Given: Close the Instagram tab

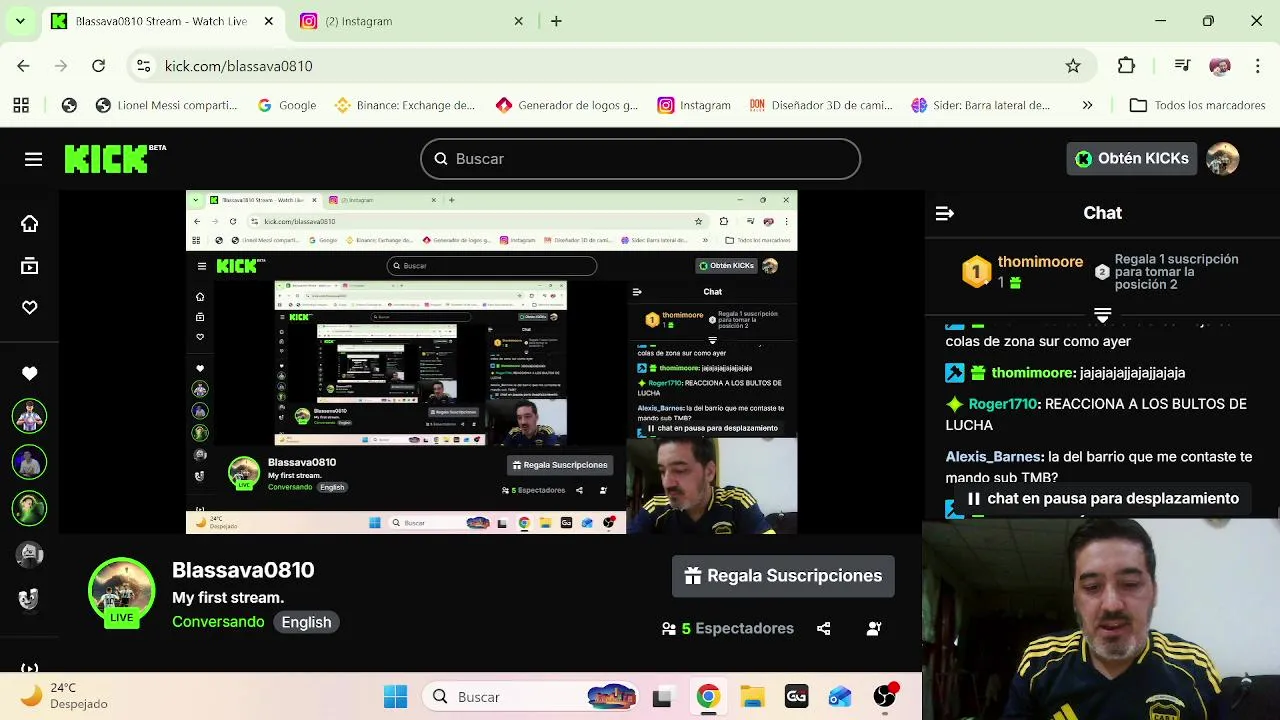Looking at the screenshot, I should click(x=519, y=21).
